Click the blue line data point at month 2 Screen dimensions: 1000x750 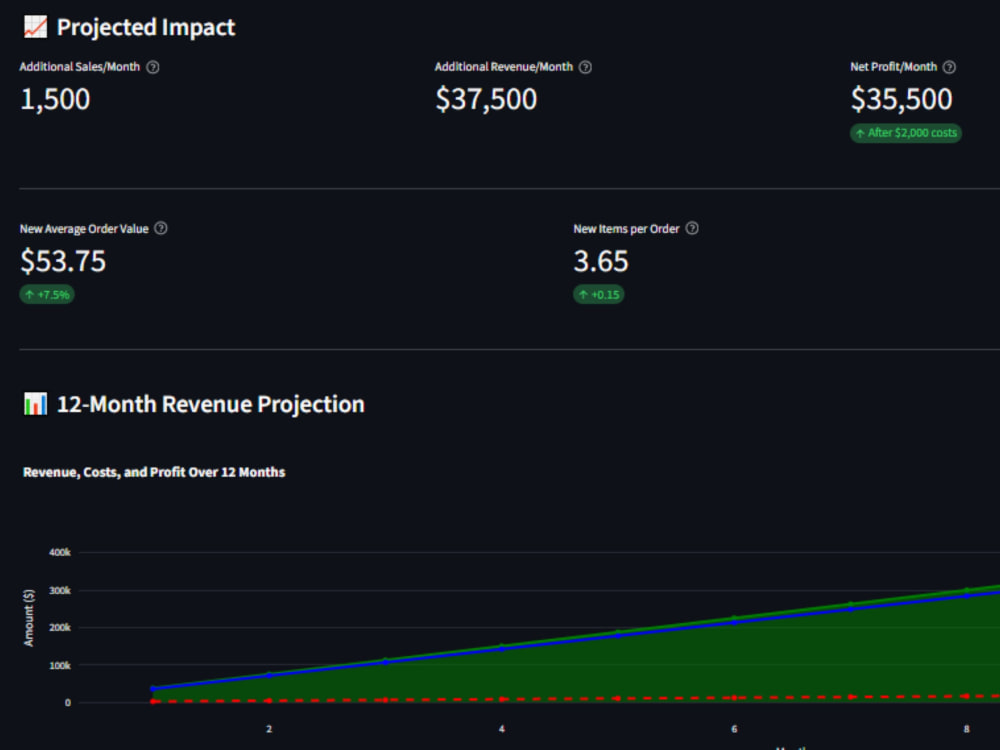click(269, 675)
